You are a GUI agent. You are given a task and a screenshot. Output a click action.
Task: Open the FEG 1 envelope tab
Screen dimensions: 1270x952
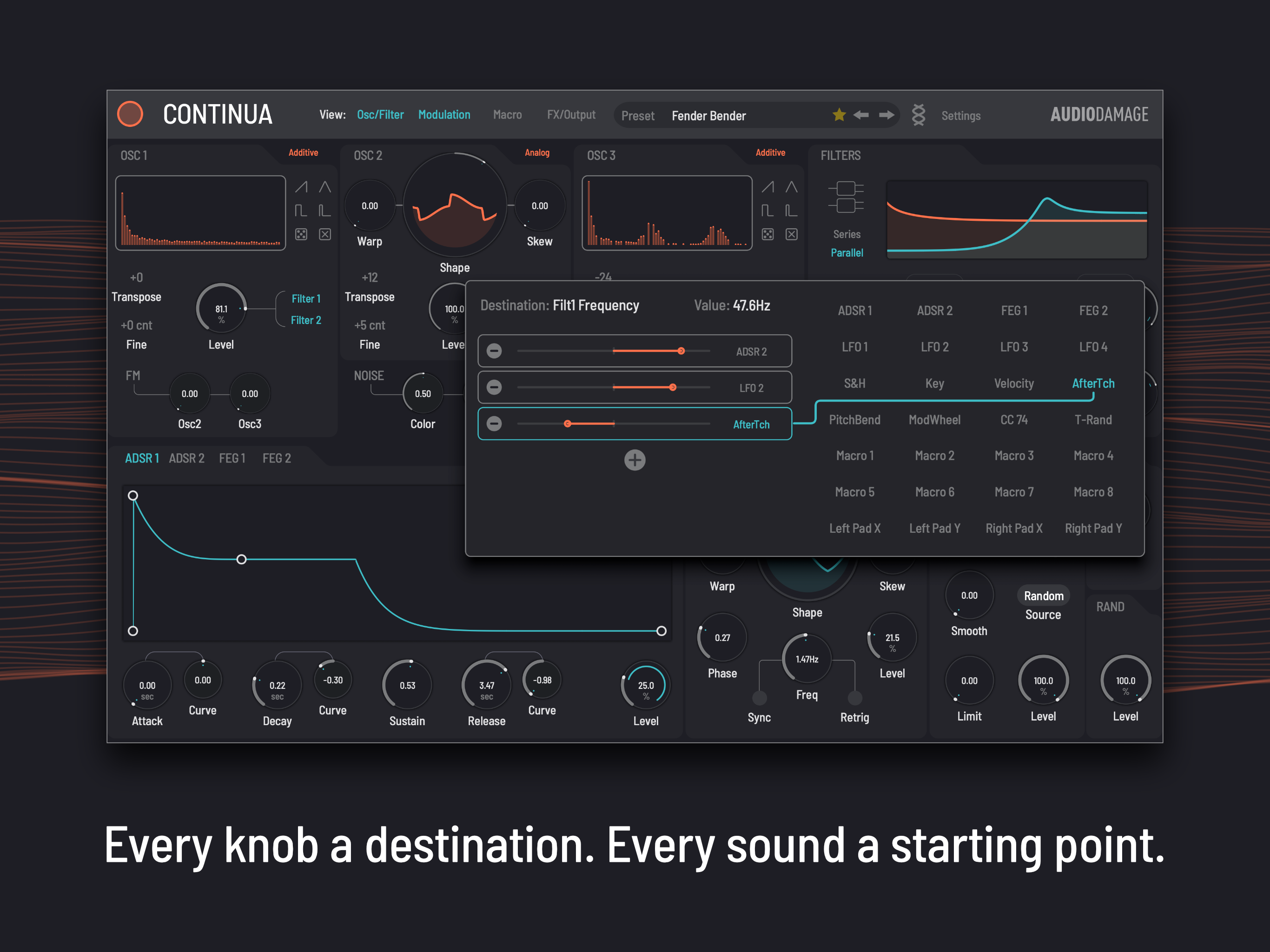pos(232,458)
